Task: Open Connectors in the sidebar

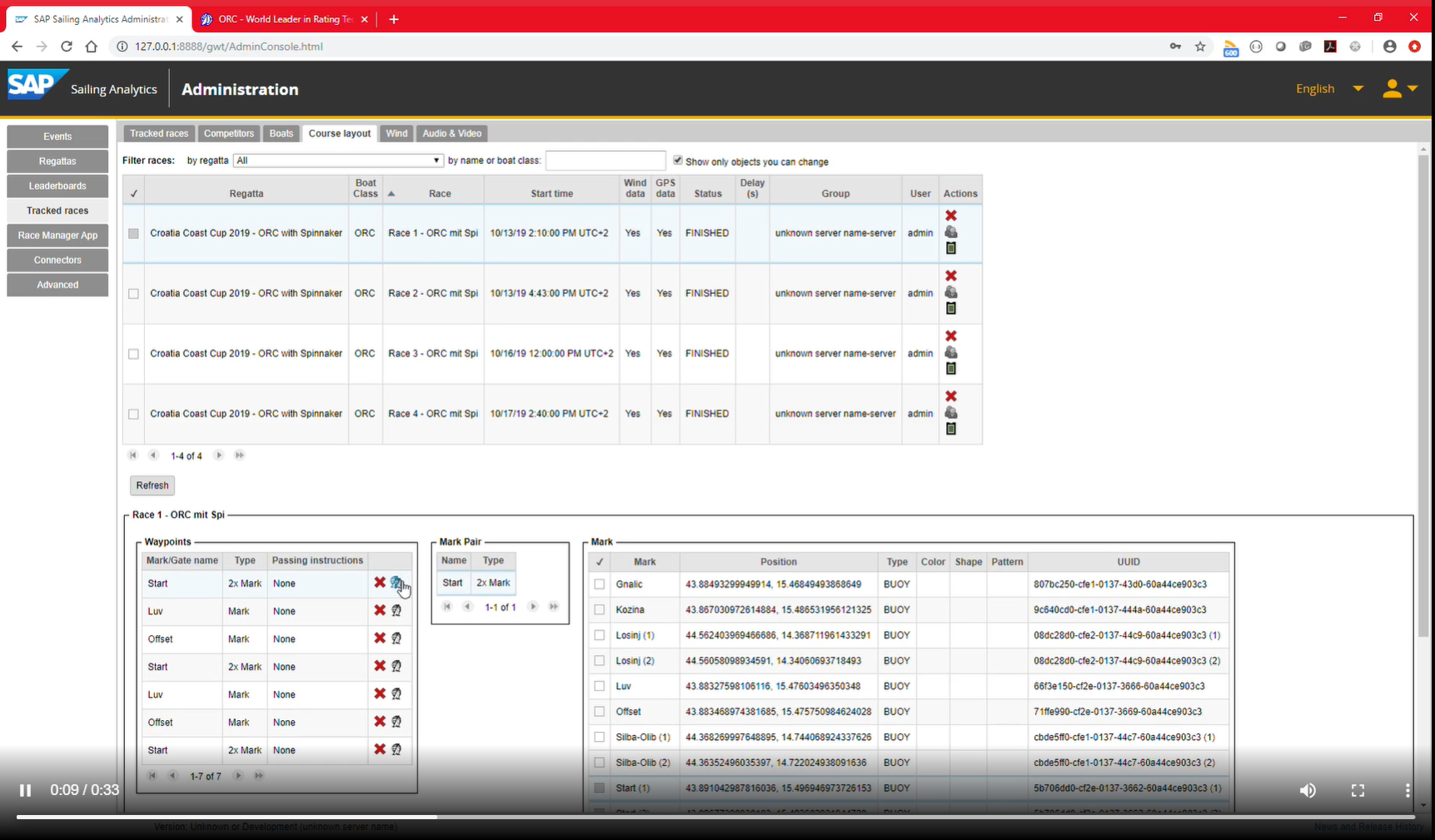Action: [x=57, y=260]
